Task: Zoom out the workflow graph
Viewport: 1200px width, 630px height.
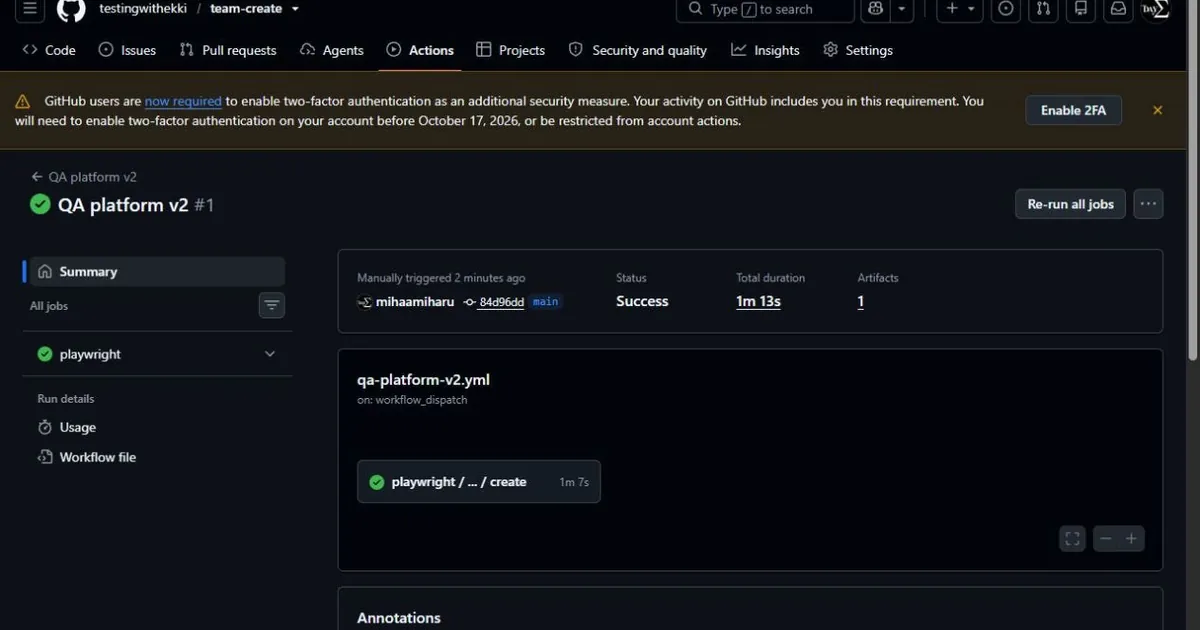Action: point(1105,539)
